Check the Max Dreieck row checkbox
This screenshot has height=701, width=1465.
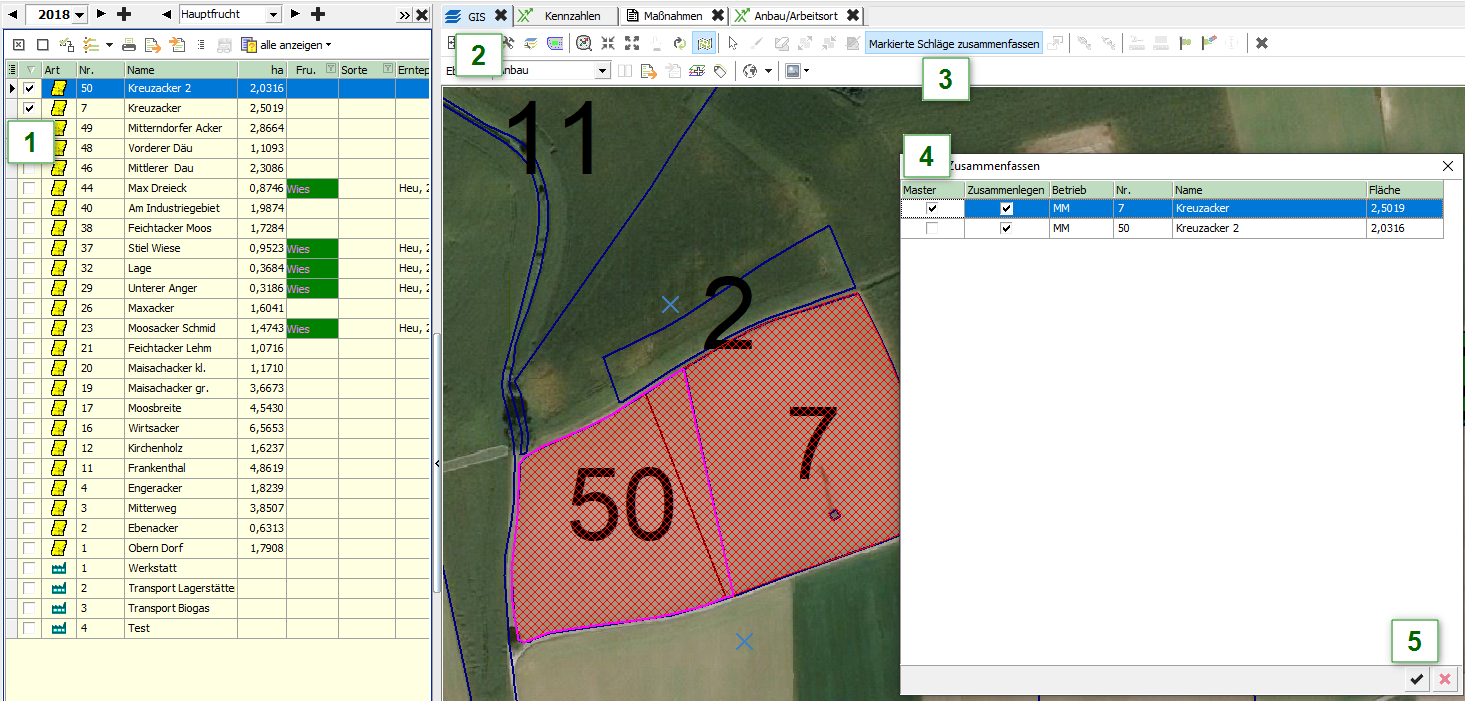[x=29, y=188]
